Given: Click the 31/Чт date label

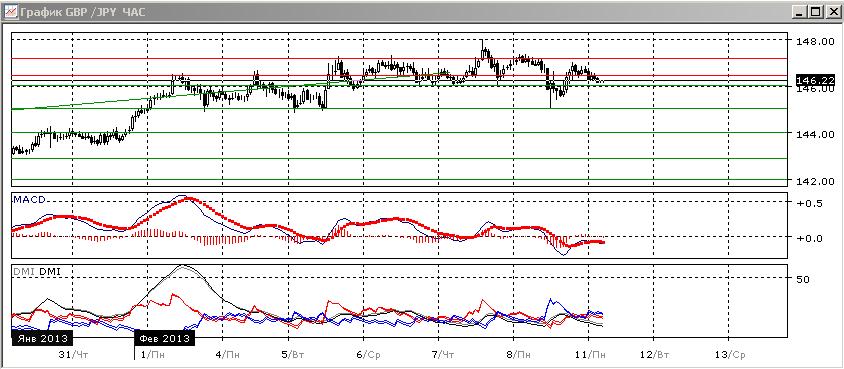Looking at the screenshot, I should [x=73, y=354].
